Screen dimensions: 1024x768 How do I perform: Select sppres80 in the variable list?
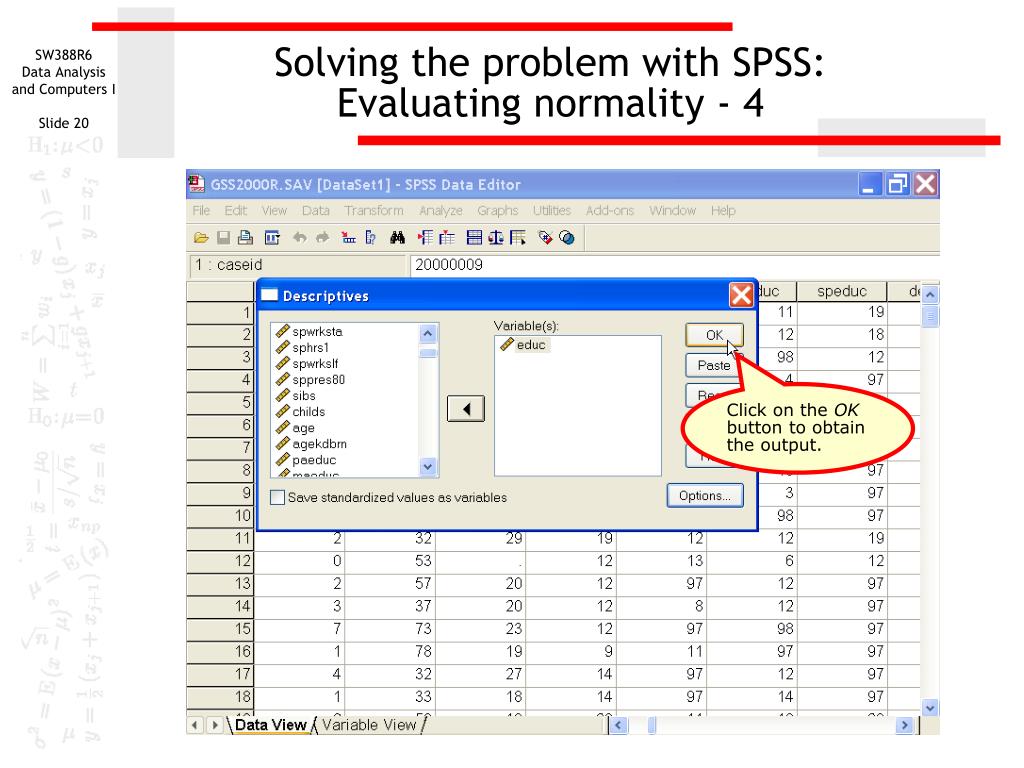pos(311,379)
